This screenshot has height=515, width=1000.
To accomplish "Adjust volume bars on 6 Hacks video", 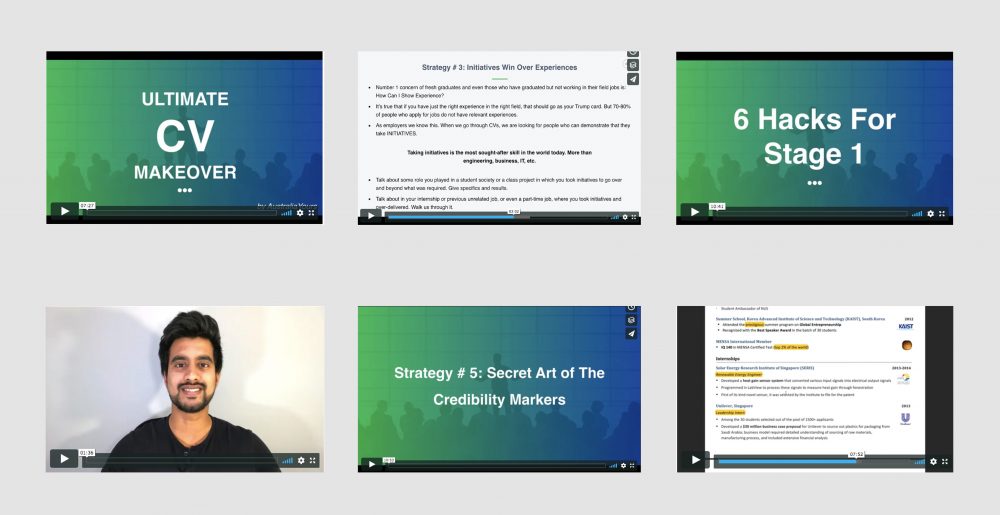I will (917, 214).
